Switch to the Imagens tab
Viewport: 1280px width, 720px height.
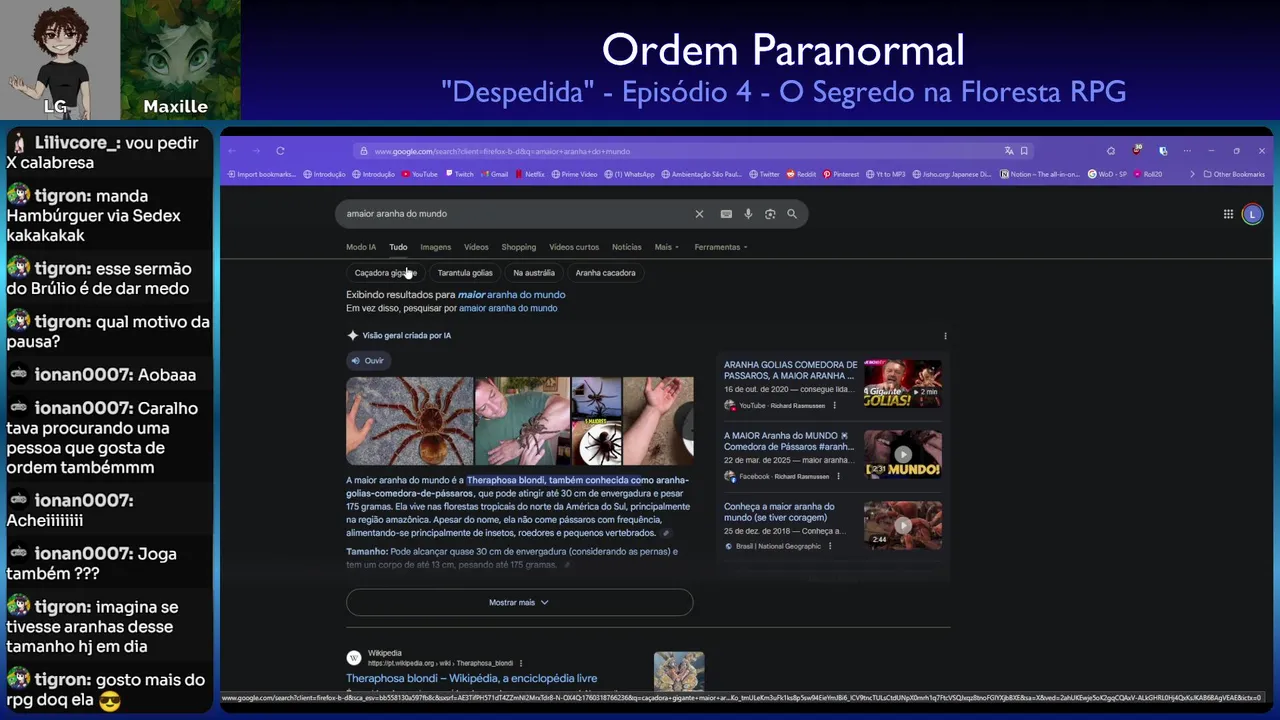click(x=435, y=247)
